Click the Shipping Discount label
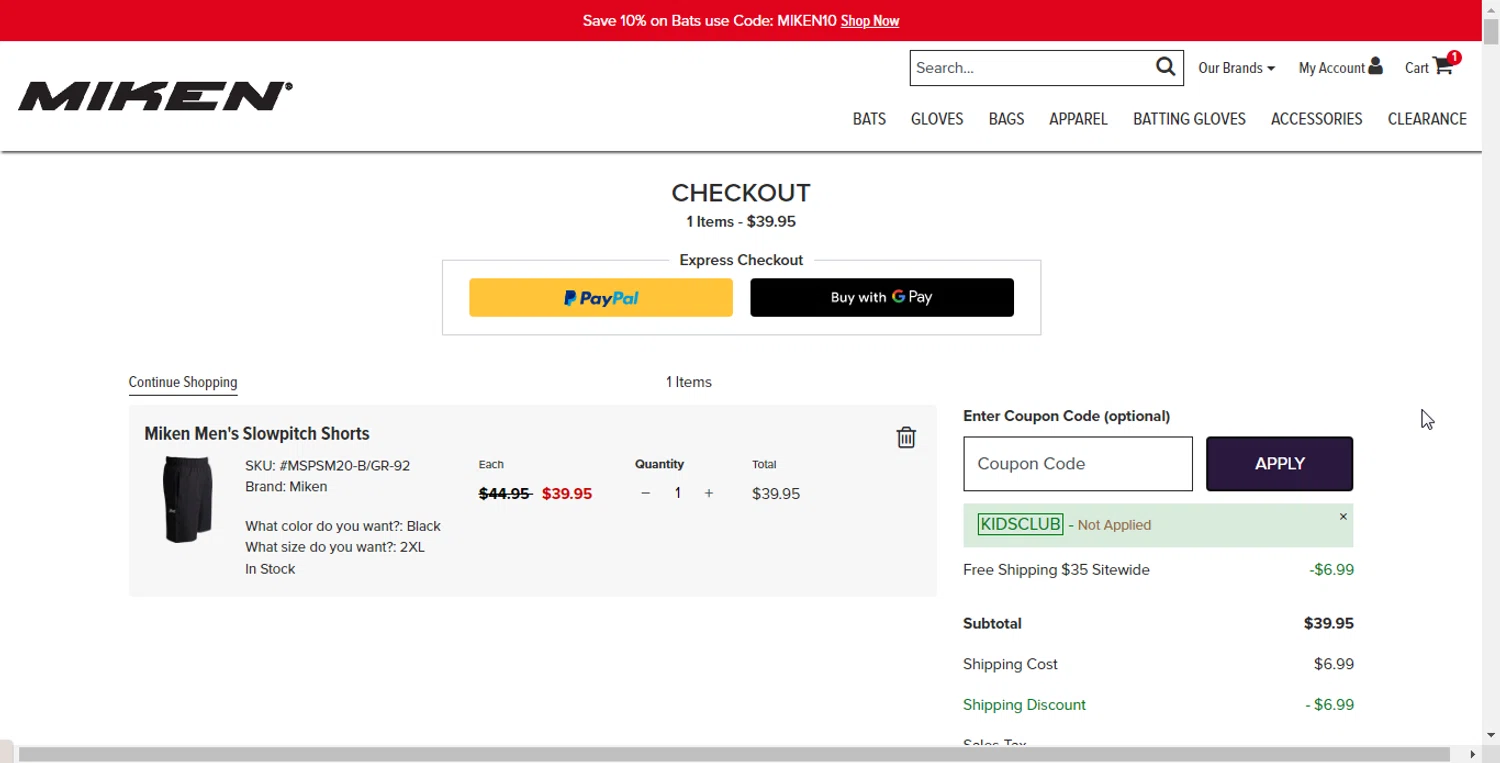1500x763 pixels. pos(1024,705)
